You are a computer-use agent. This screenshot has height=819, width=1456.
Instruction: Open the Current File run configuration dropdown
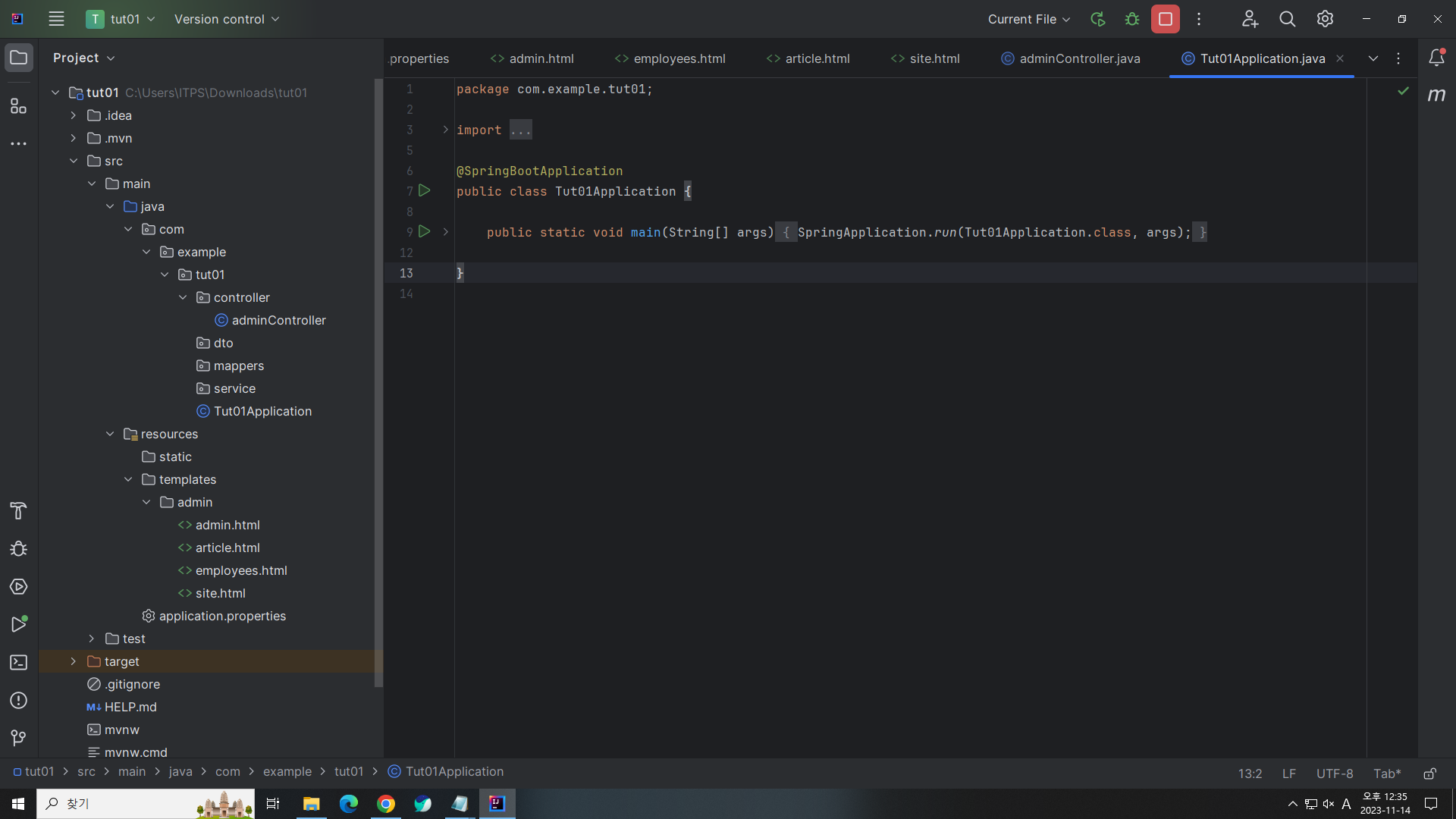(x=1028, y=19)
